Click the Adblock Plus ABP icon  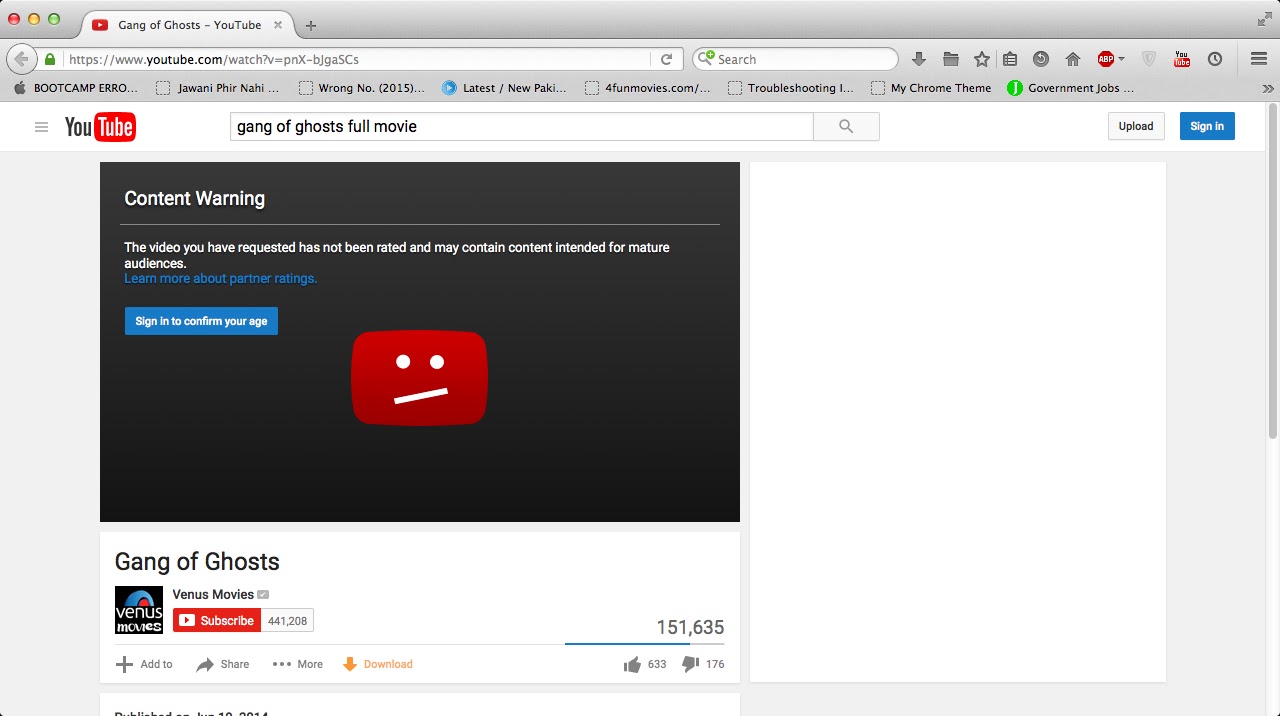[x=1105, y=59]
